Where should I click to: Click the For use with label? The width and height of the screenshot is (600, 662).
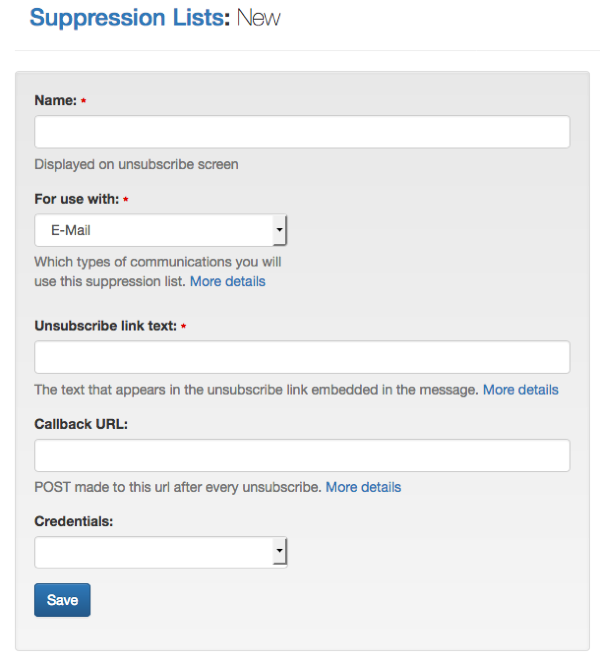[77, 199]
